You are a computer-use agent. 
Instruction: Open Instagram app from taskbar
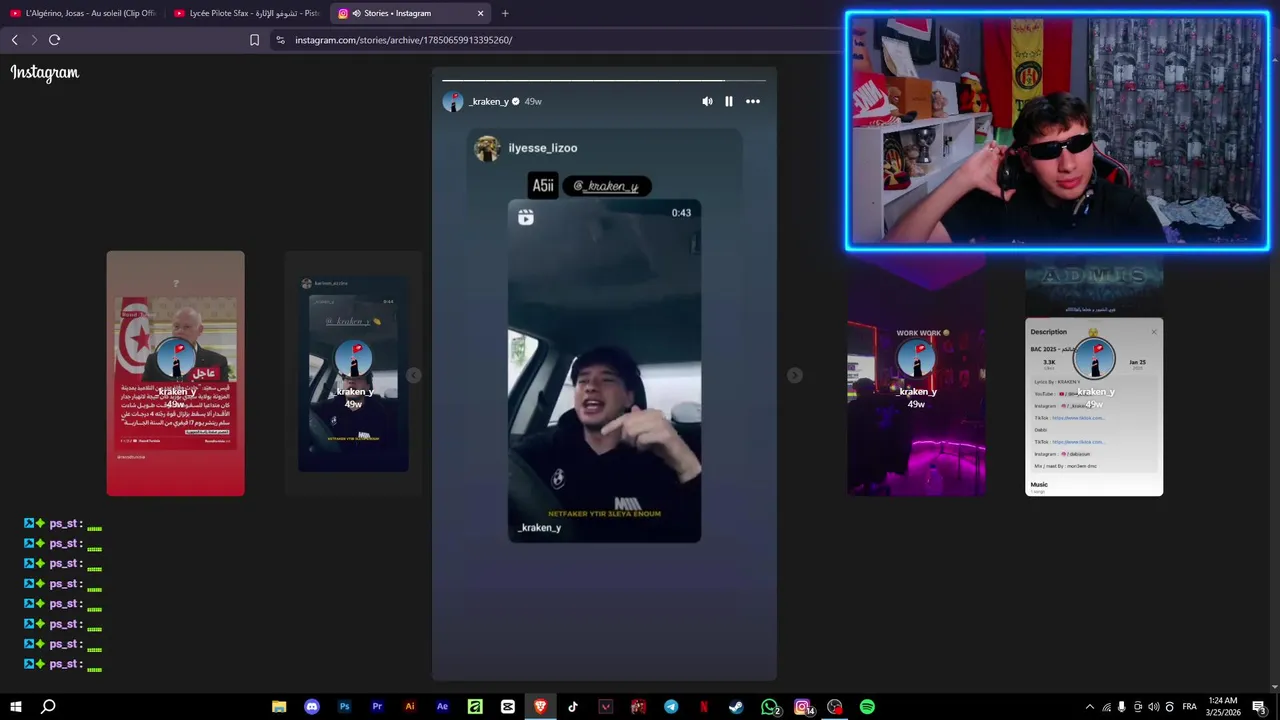tap(802, 707)
